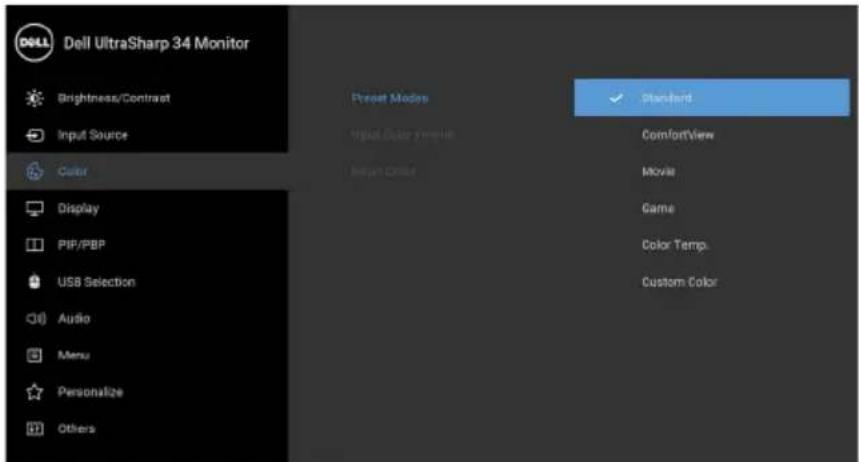Screen dimensions: 859x462
Task: Choose the dimmed Reset Color entry
Action: point(383,172)
